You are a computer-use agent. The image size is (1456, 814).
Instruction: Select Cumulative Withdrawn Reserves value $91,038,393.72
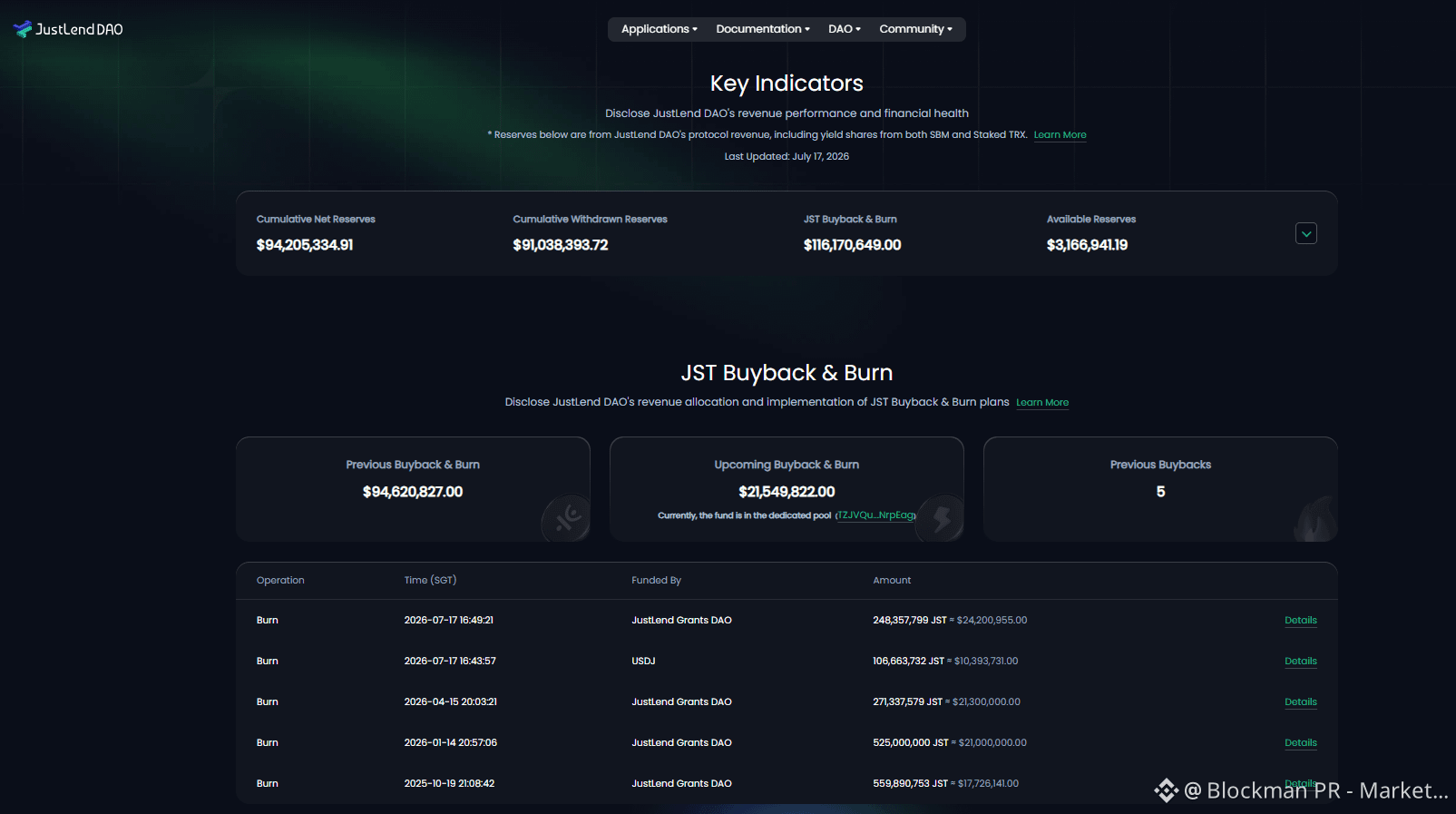click(x=561, y=245)
